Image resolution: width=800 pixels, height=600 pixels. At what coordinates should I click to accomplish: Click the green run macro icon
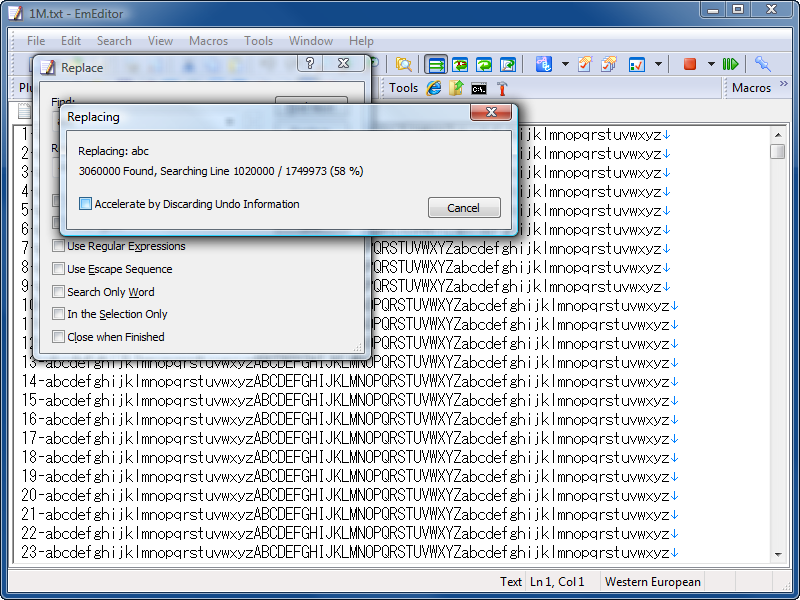(x=730, y=64)
